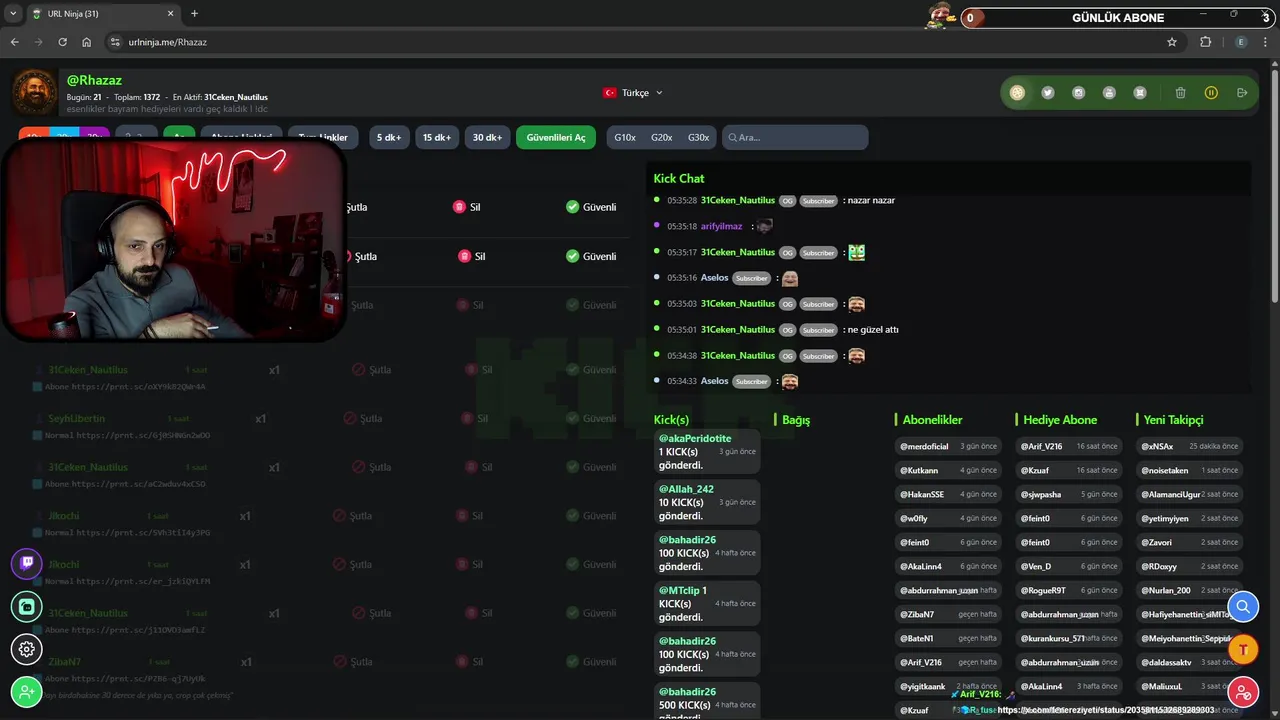Image resolution: width=1280 pixels, height=720 pixels.
Task: Click the arifyilmaz username in Kick Chat
Action: click(721, 226)
